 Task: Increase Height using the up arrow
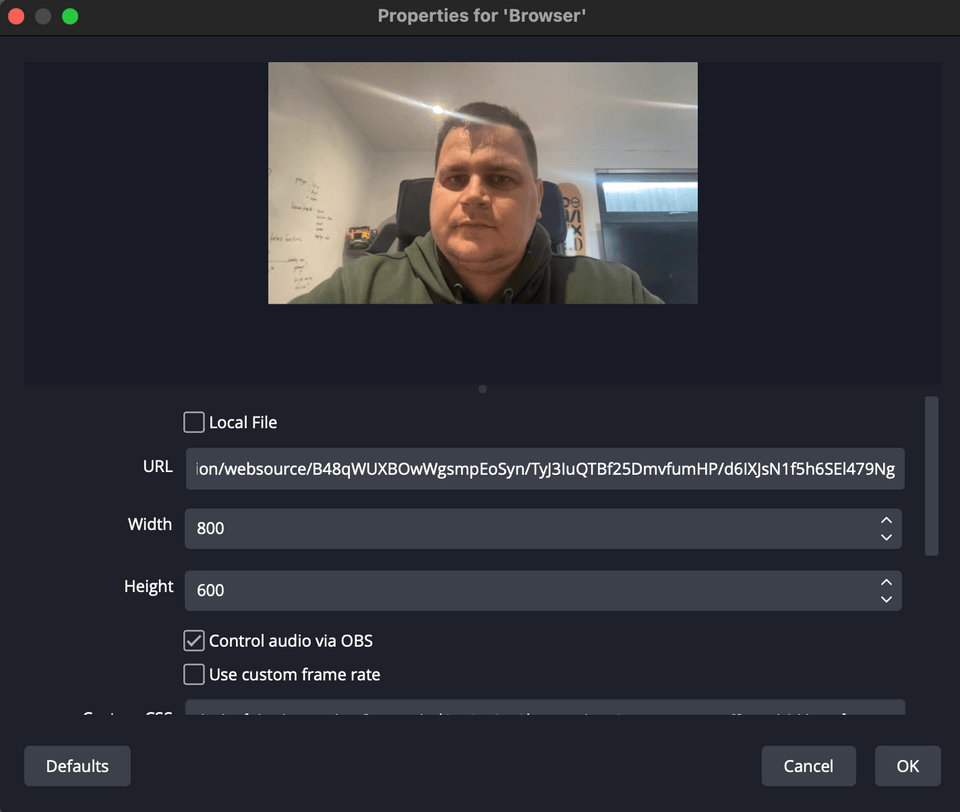(x=886, y=582)
